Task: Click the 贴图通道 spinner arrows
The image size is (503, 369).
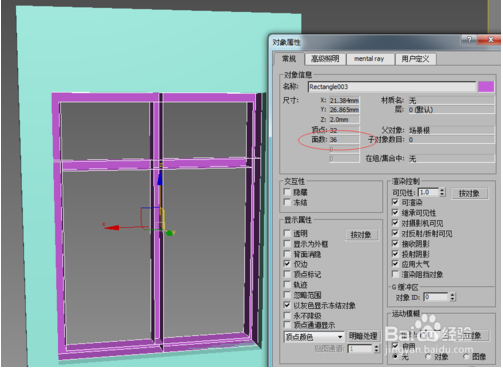Action: 376,349
